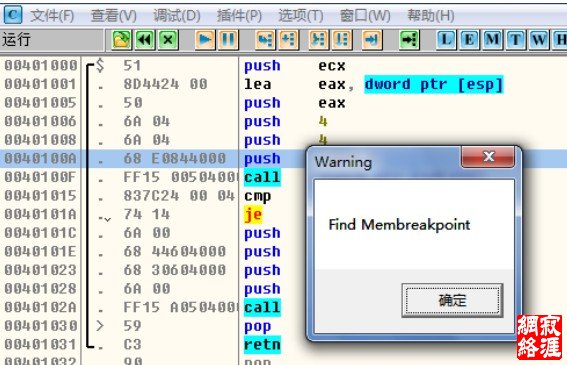Viewport: 567px width, 365px height.
Task: Click the open file toolbar icon
Action: click(122, 39)
